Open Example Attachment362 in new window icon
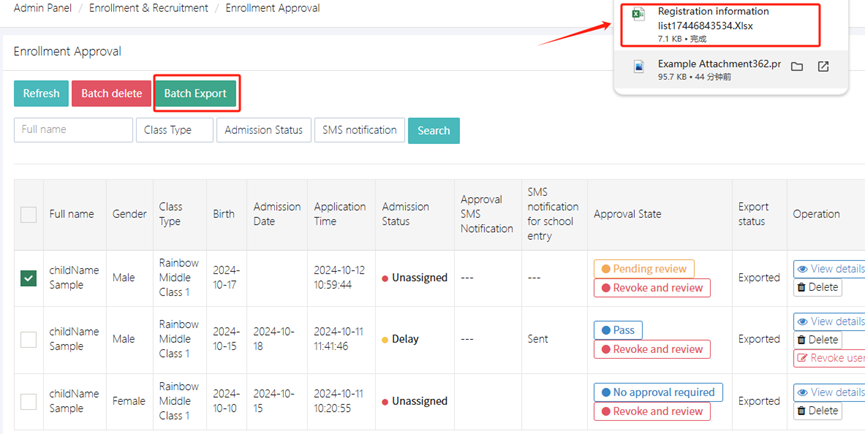 [823, 67]
